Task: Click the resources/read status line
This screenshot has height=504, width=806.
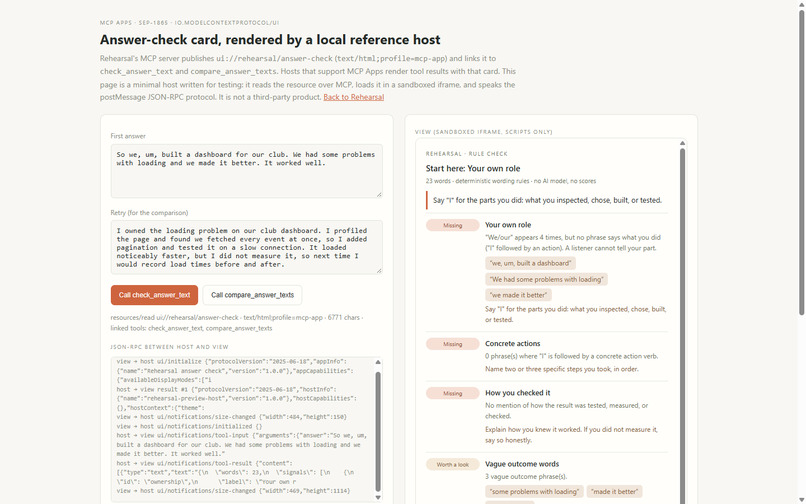Action: 237,318
